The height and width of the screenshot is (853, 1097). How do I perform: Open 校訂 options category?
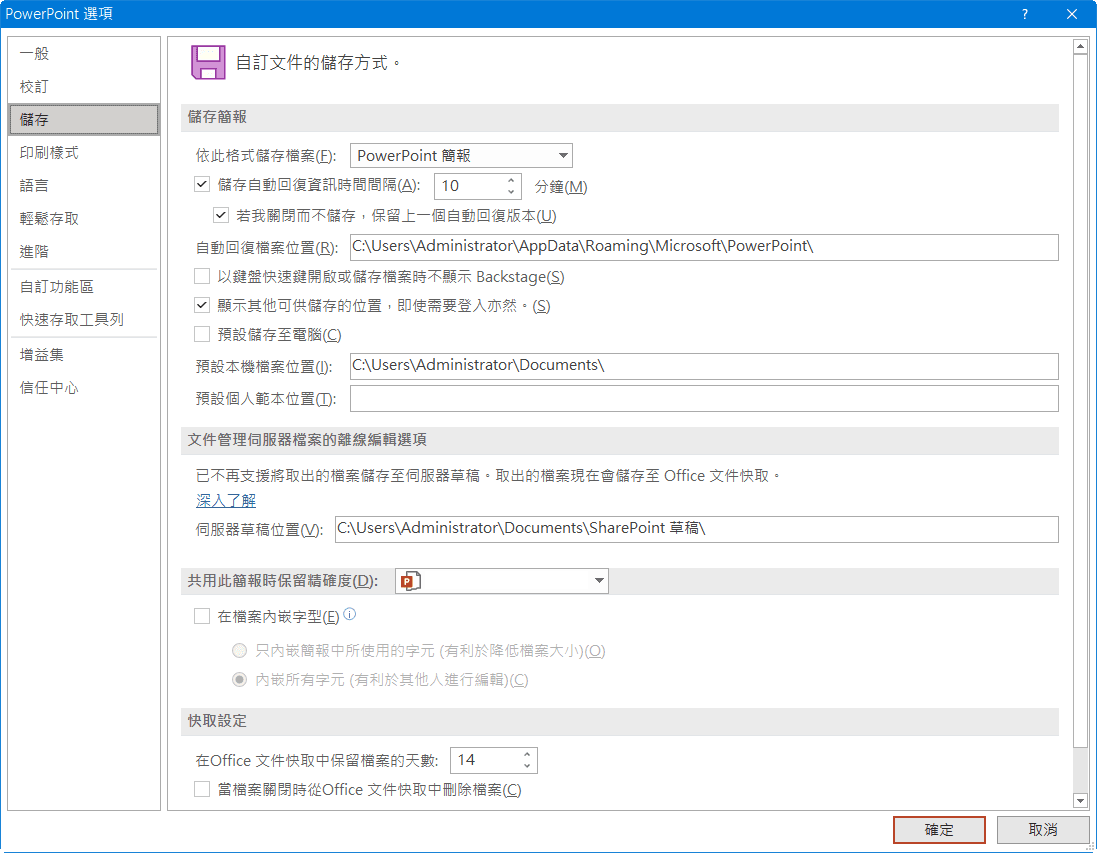coord(84,86)
